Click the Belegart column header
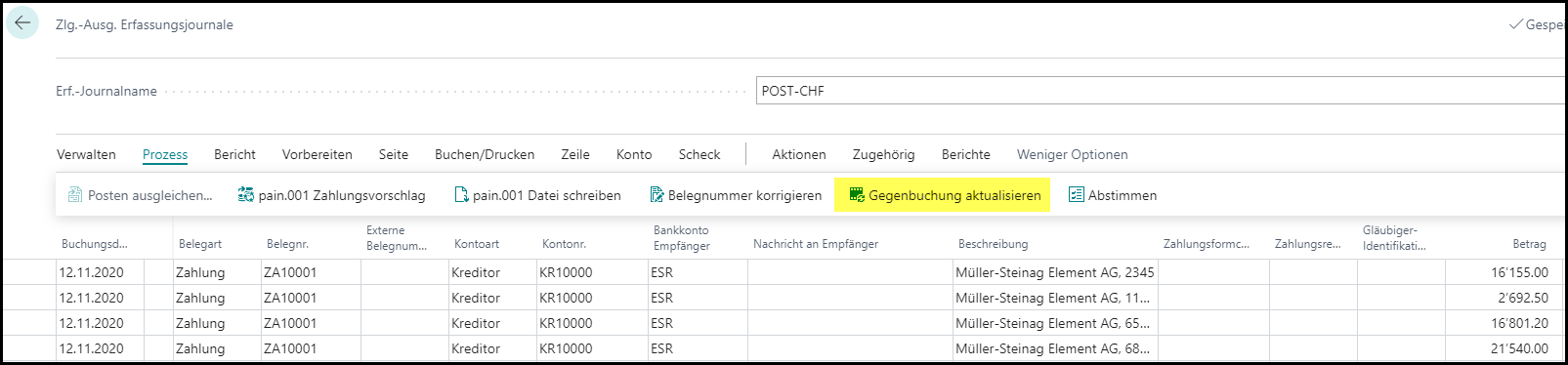This screenshot has height=365, width=1568. click(x=200, y=244)
